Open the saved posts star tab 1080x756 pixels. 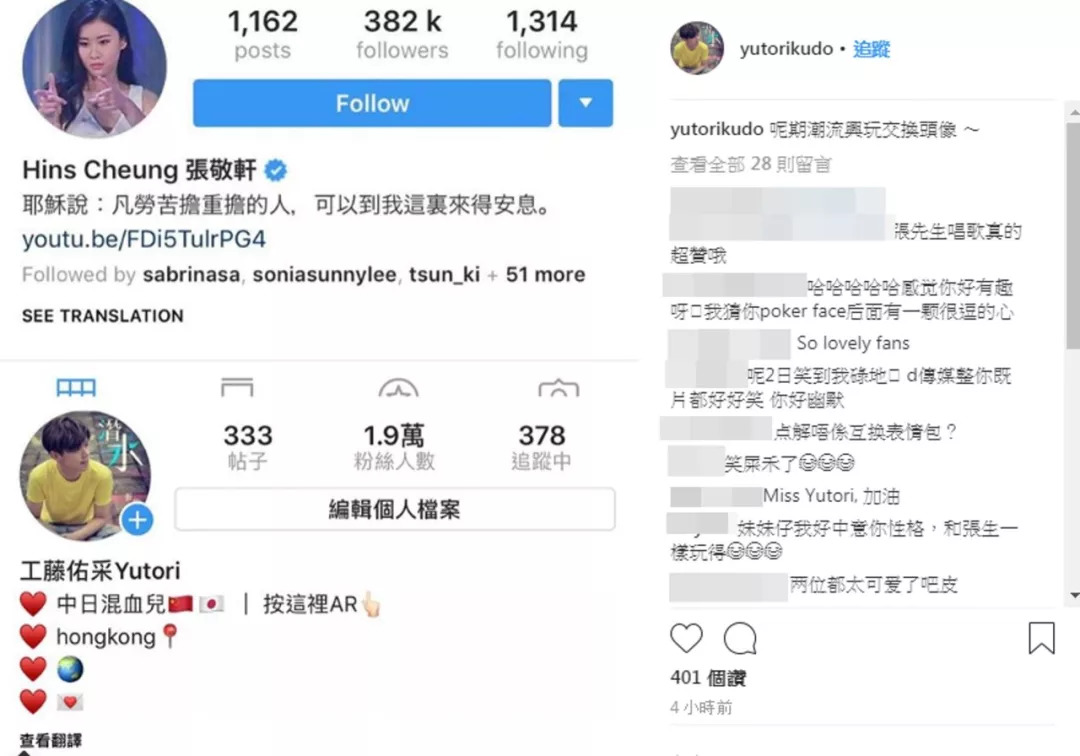(398, 388)
